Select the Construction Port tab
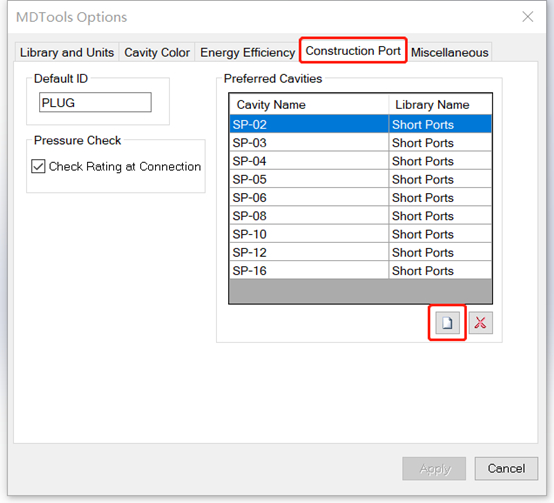The image size is (554, 503). 353,51
